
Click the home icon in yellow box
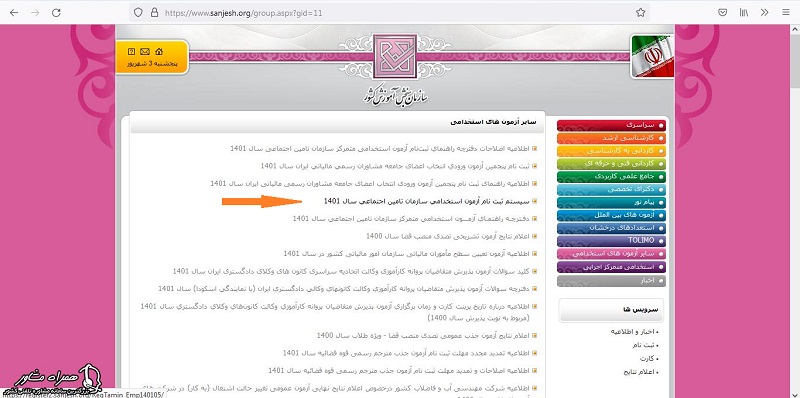159,52
